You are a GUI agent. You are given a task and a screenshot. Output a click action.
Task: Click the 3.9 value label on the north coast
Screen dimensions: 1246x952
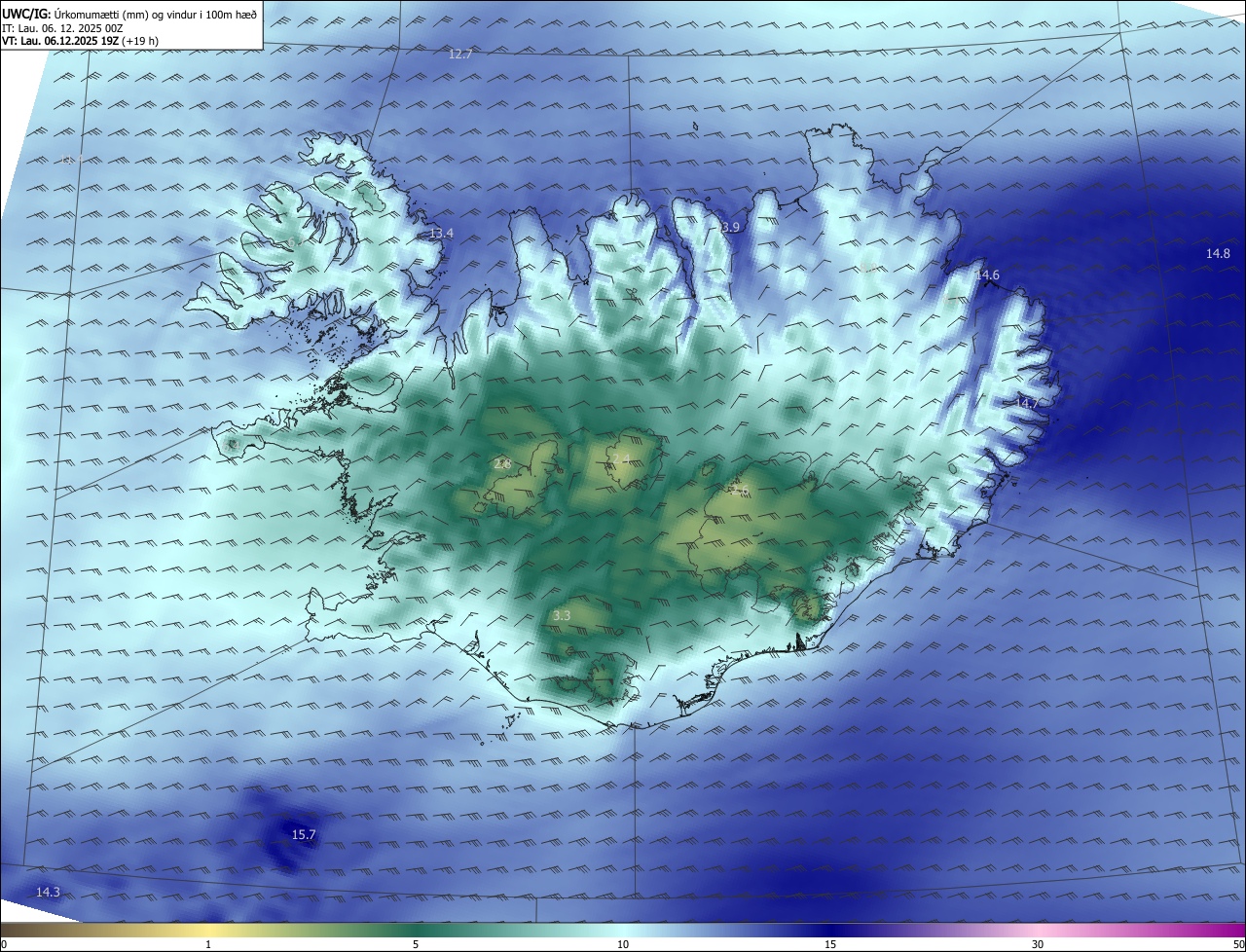point(731,227)
